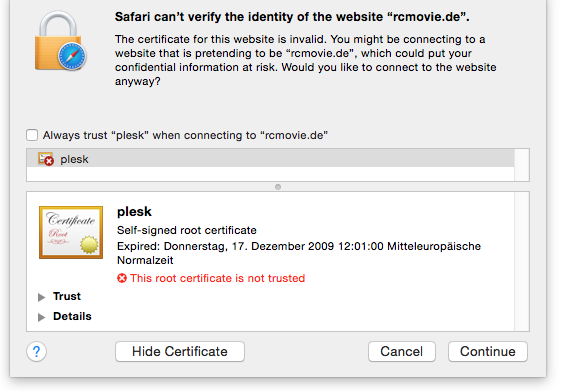Click the Hide Certificate button

180,351
